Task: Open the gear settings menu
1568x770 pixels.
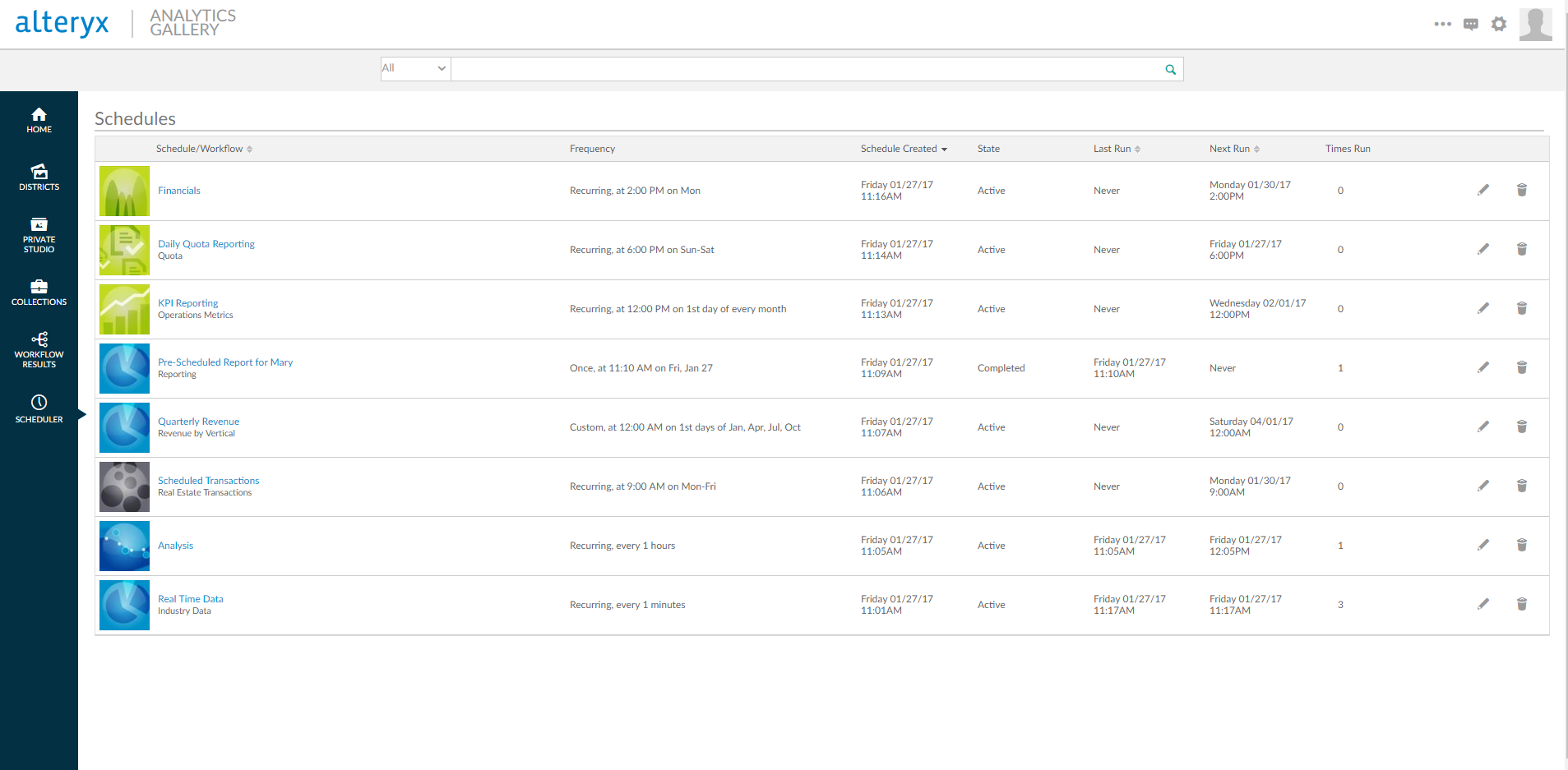Action: 1498,24
